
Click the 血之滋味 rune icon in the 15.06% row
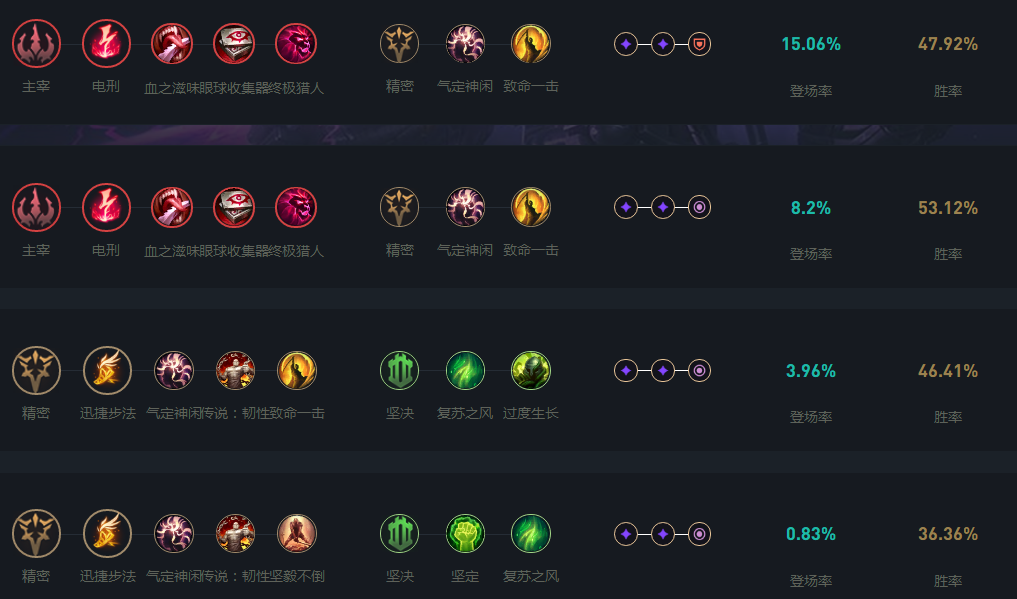[172, 44]
